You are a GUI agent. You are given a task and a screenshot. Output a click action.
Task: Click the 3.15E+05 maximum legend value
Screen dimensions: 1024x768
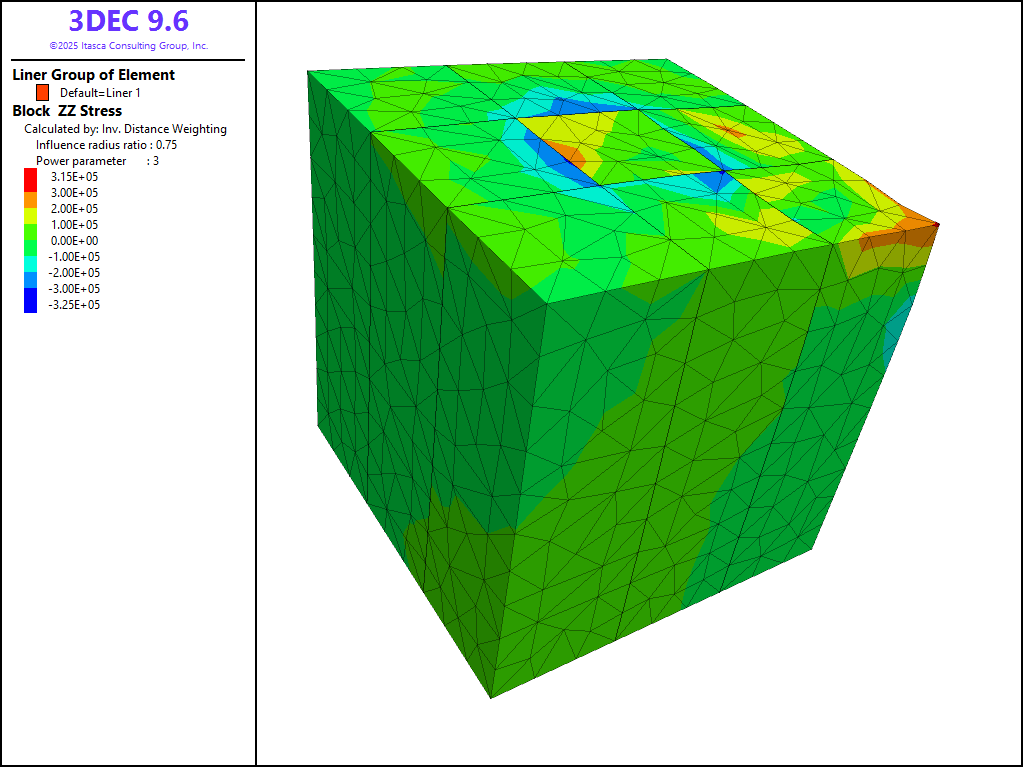click(74, 177)
